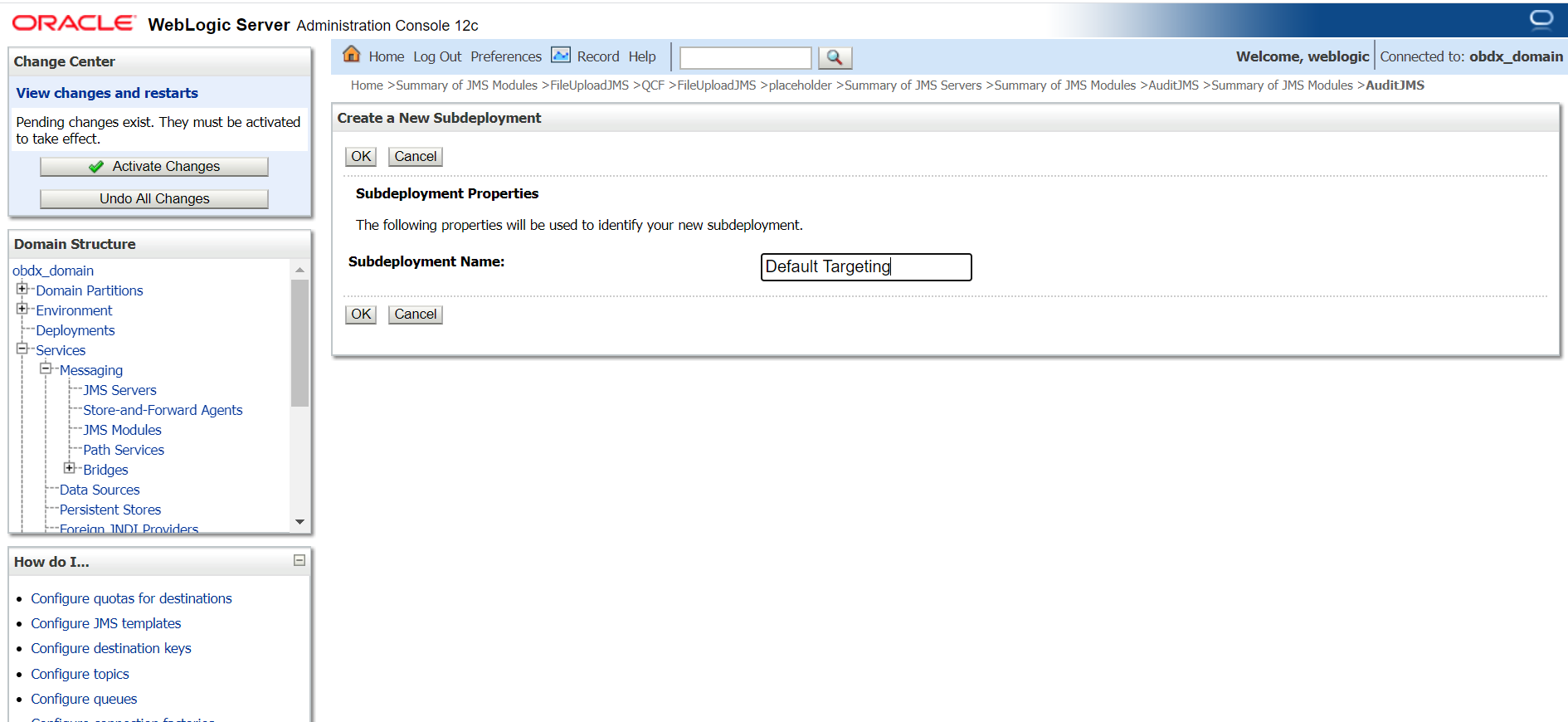Click the Activate Changes button

tap(154, 167)
